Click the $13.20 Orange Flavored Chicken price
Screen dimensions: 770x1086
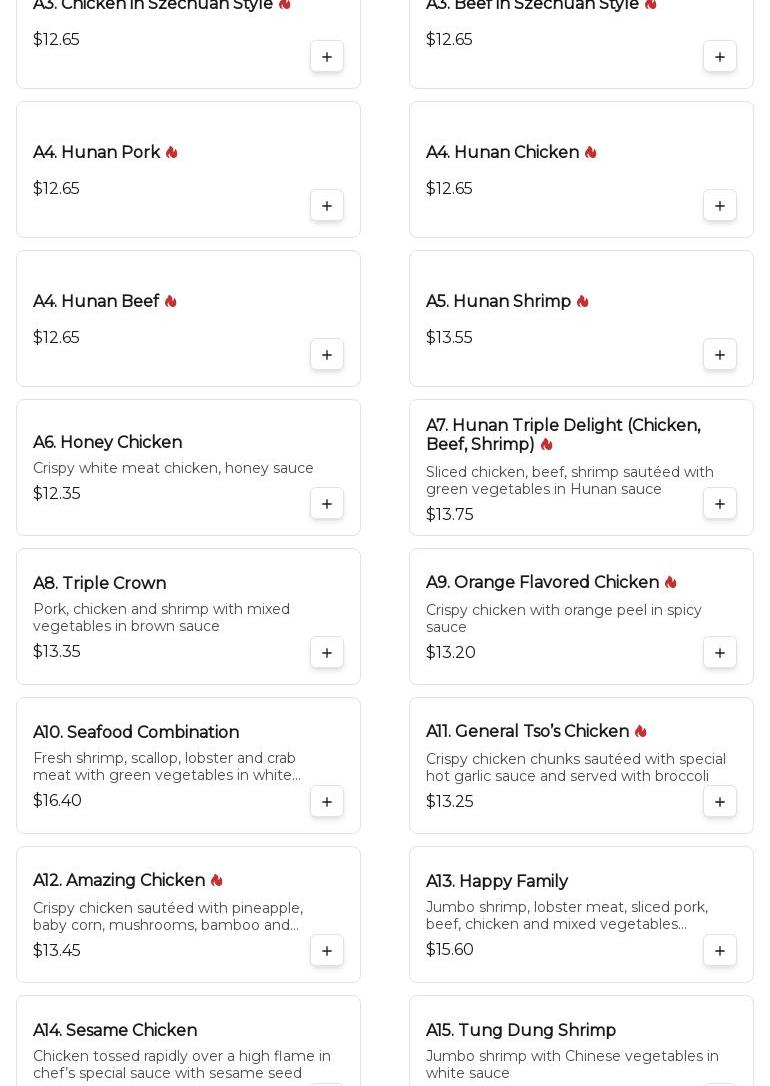click(451, 653)
